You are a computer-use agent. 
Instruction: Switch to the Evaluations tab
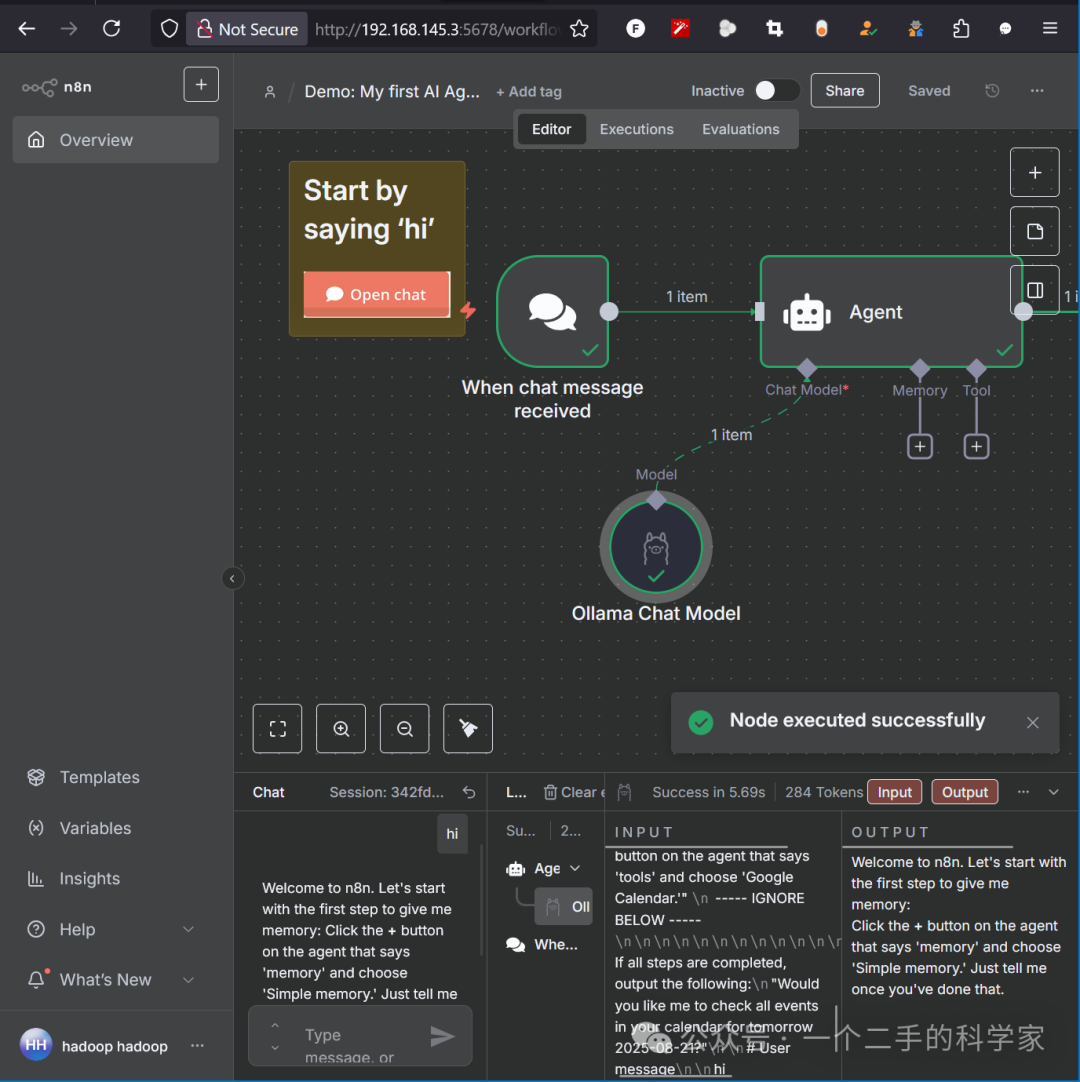pos(740,129)
